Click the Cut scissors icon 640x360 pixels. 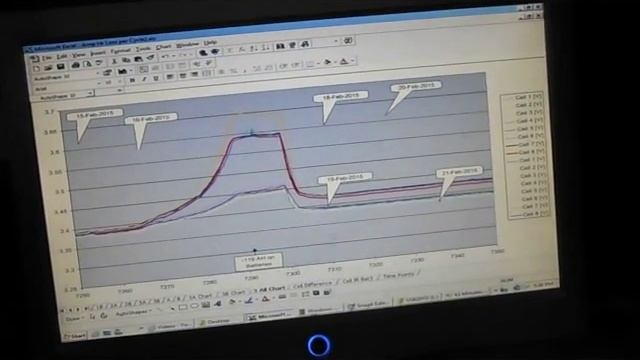point(115,61)
